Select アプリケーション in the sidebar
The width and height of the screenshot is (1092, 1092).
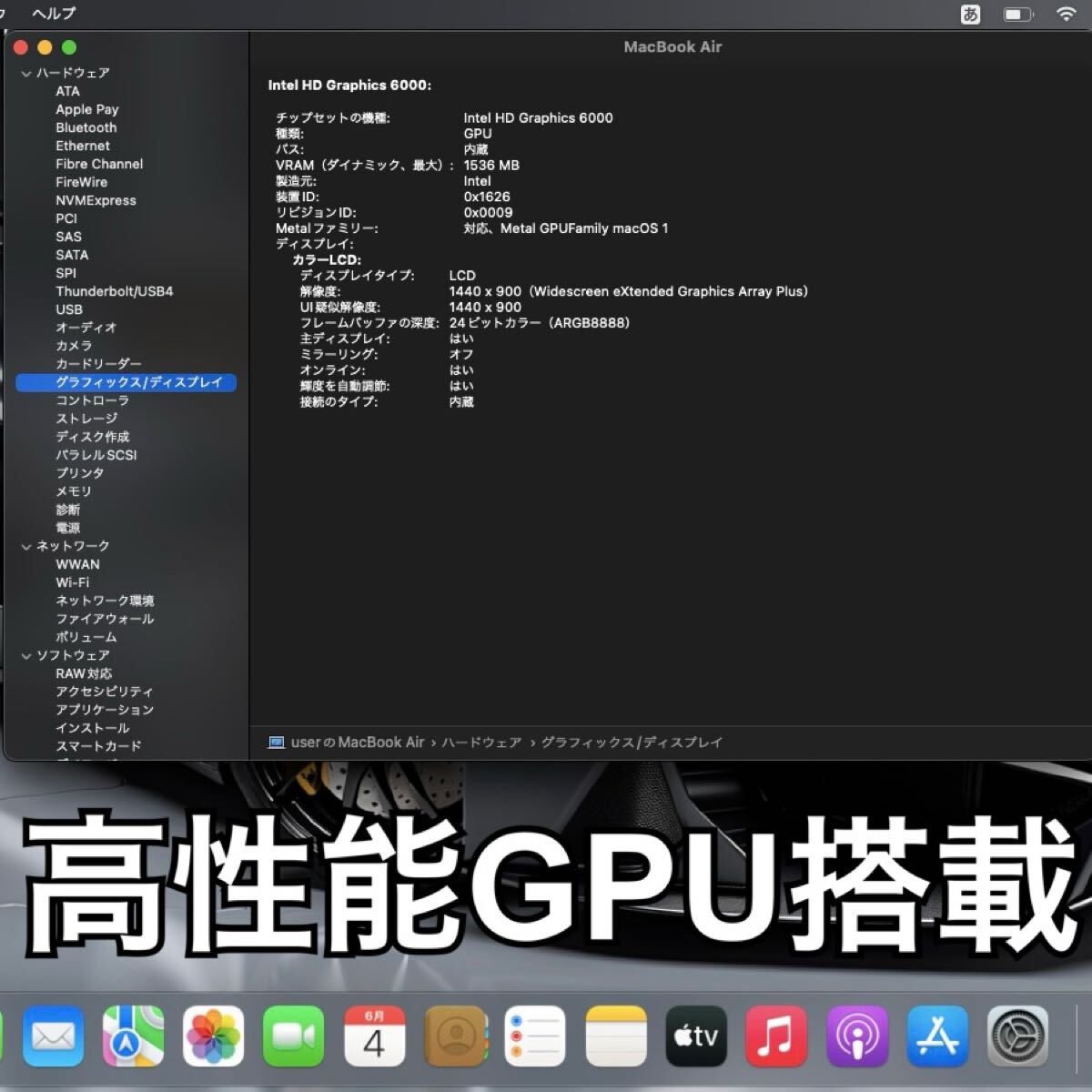[x=105, y=710]
